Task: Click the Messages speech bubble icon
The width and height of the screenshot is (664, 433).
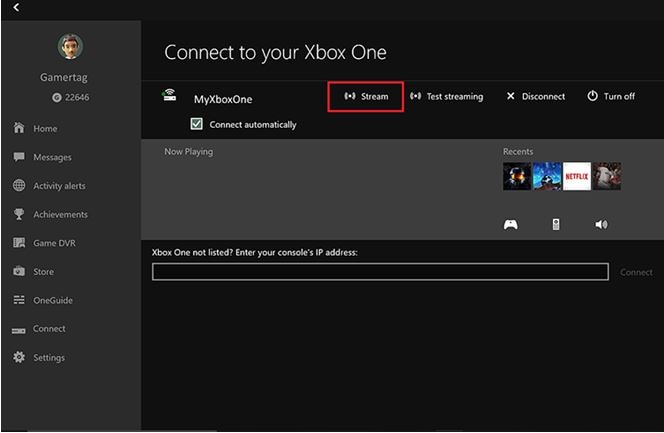Action: pyautogui.click(x=19, y=157)
